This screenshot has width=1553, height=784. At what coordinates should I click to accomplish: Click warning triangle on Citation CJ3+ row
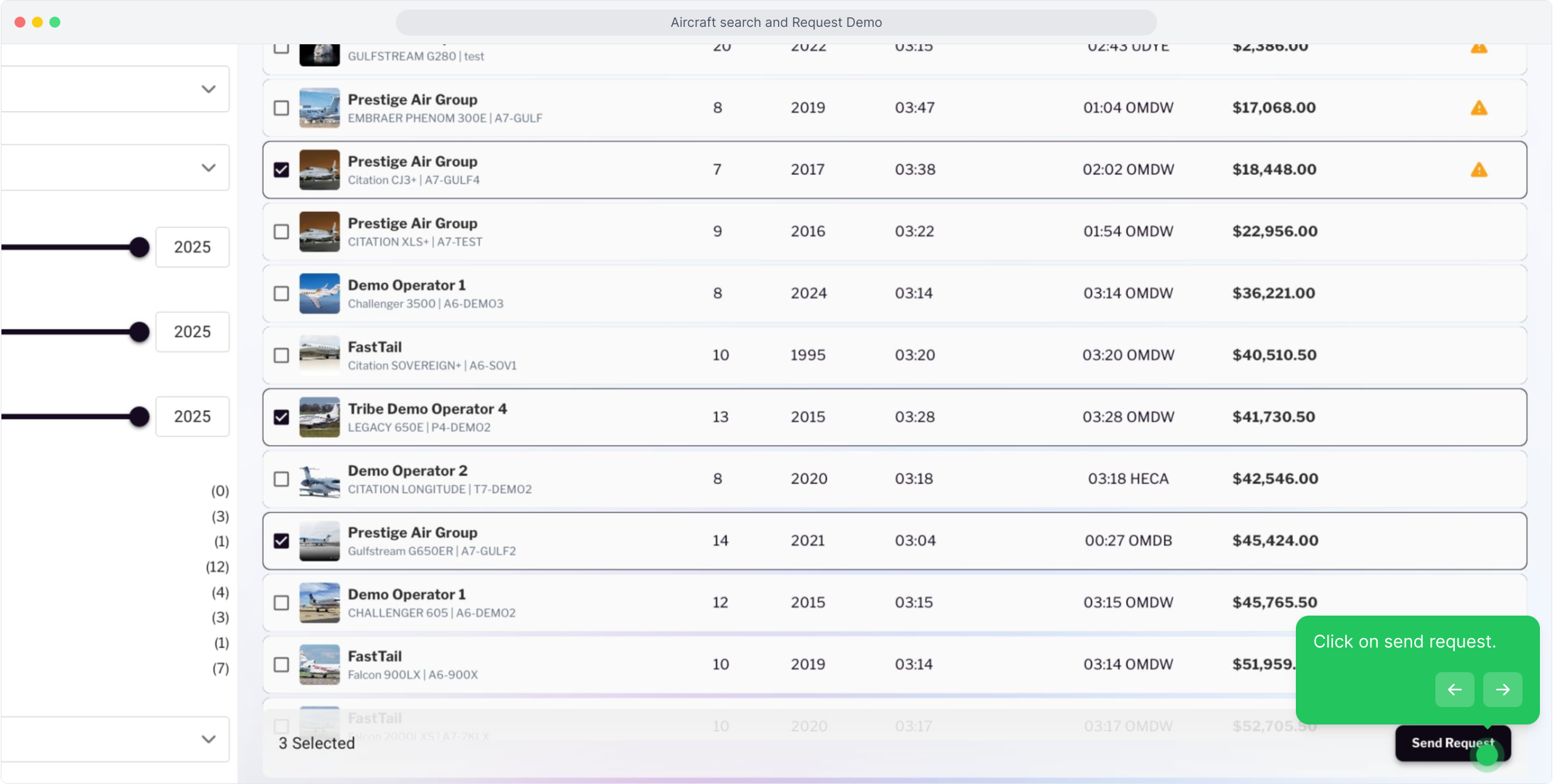1479,170
